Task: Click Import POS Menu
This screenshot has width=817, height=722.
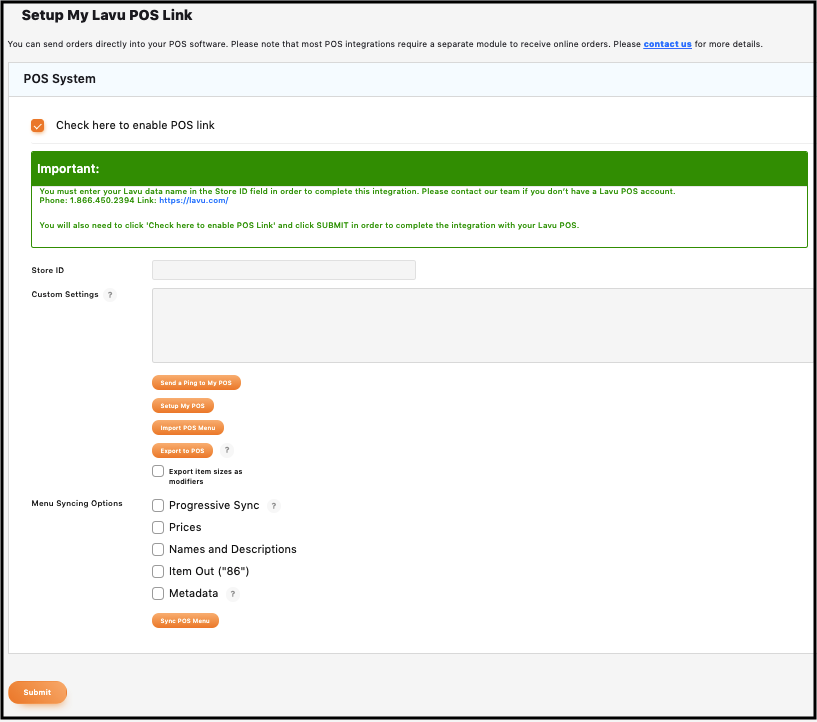Action: pos(188,427)
